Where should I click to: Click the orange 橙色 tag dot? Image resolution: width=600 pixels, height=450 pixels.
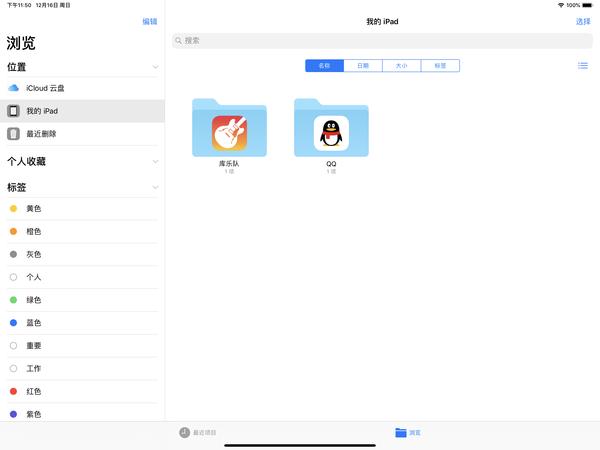tap(13, 232)
